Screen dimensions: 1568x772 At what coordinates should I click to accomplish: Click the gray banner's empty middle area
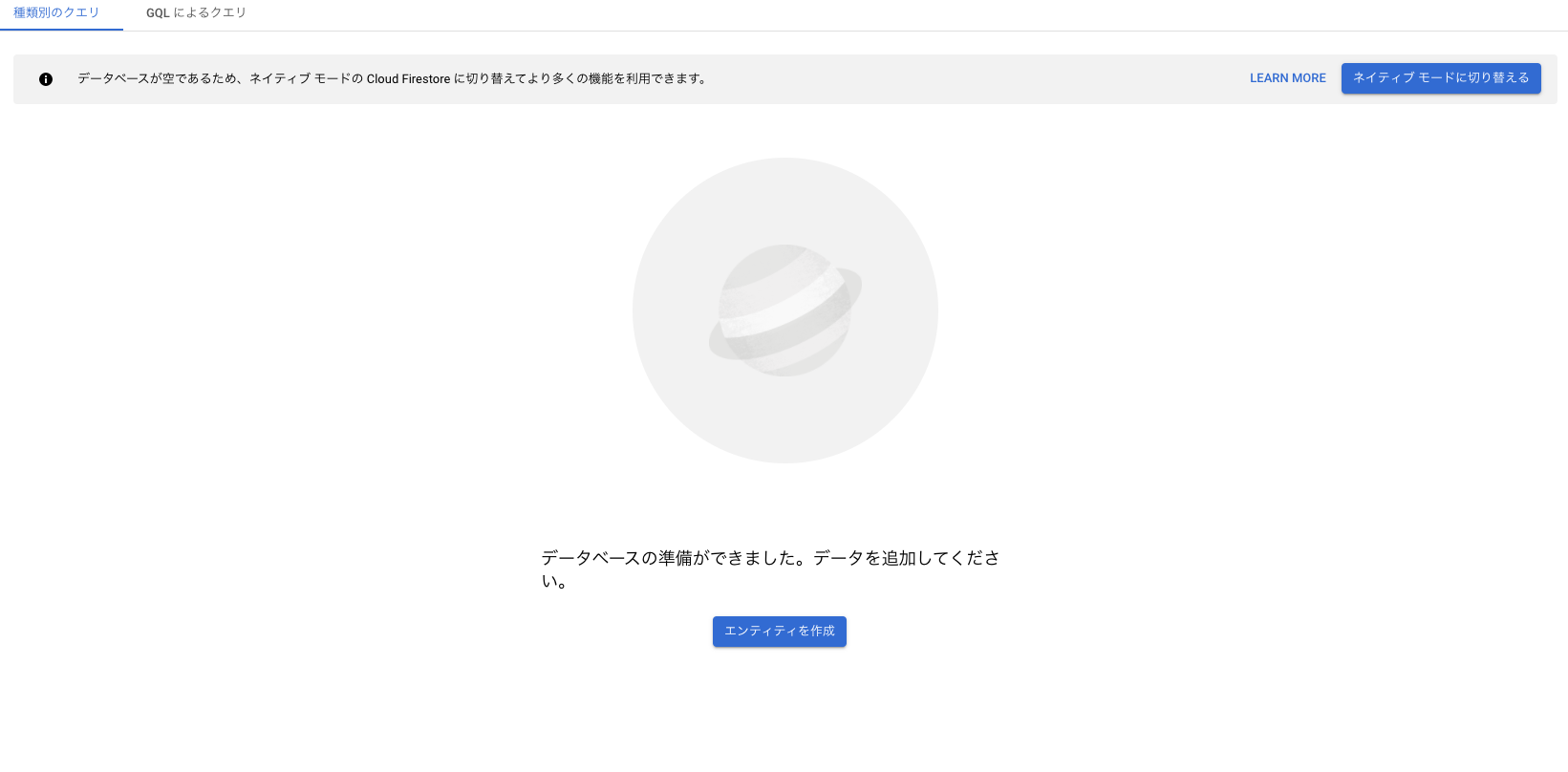tap(975, 79)
